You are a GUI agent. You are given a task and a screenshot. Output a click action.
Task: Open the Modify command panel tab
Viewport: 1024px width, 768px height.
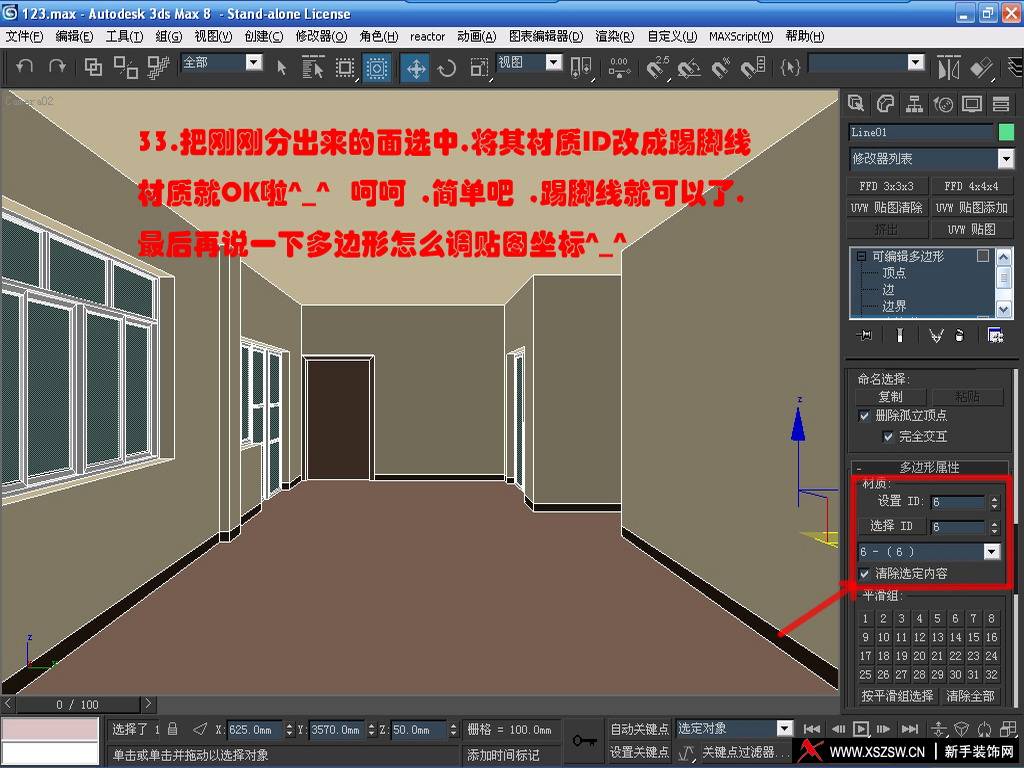[x=885, y=103]
